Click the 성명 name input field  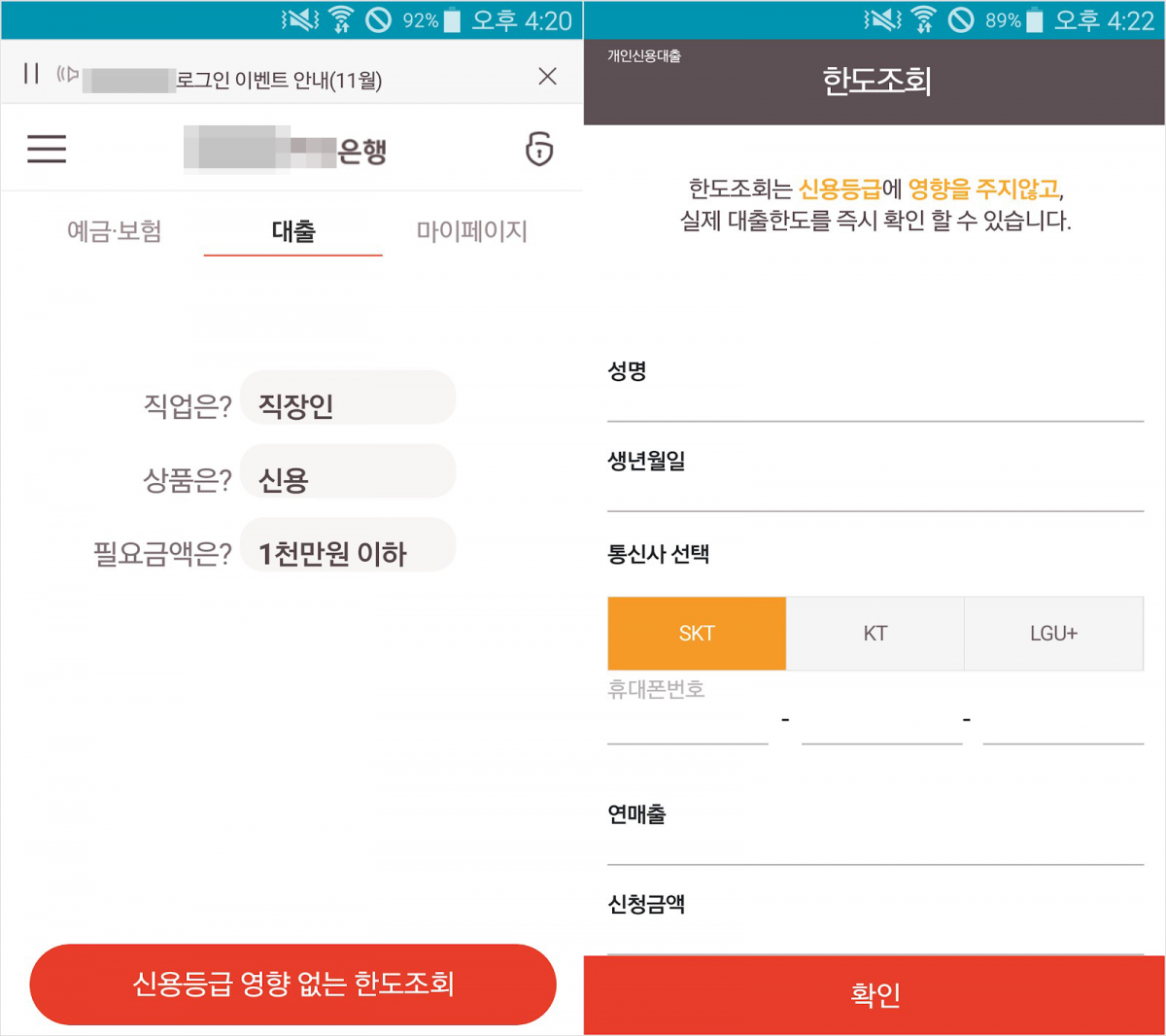(874, 403)
